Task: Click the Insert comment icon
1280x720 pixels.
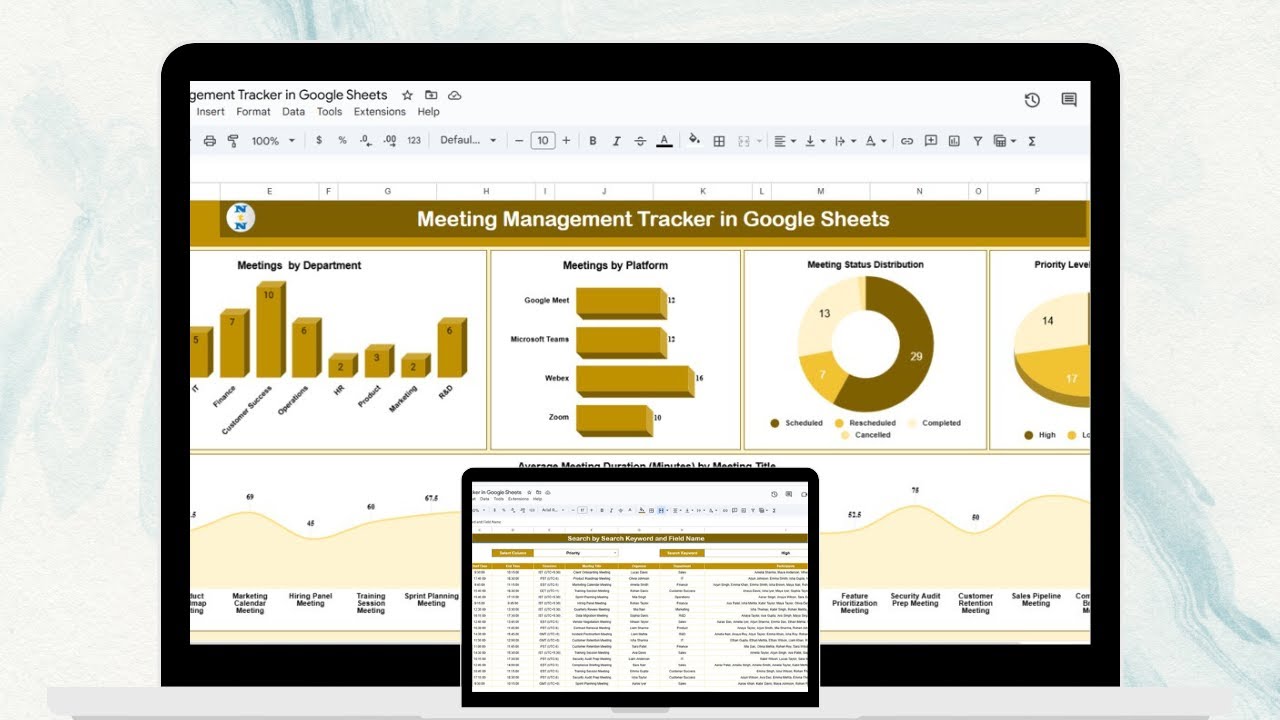Action: pos(931,141)
